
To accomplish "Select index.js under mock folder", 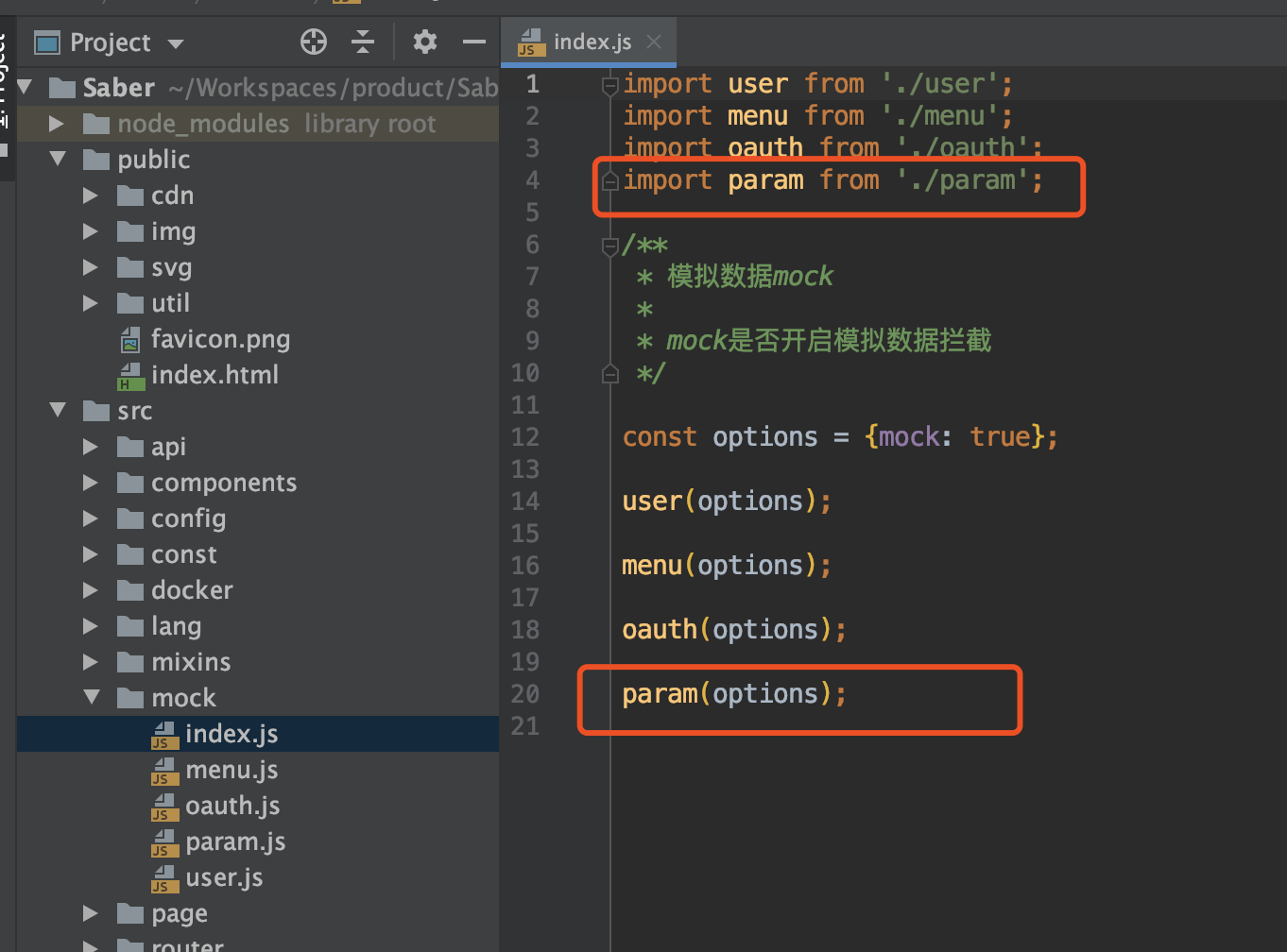I will (257, 734).
